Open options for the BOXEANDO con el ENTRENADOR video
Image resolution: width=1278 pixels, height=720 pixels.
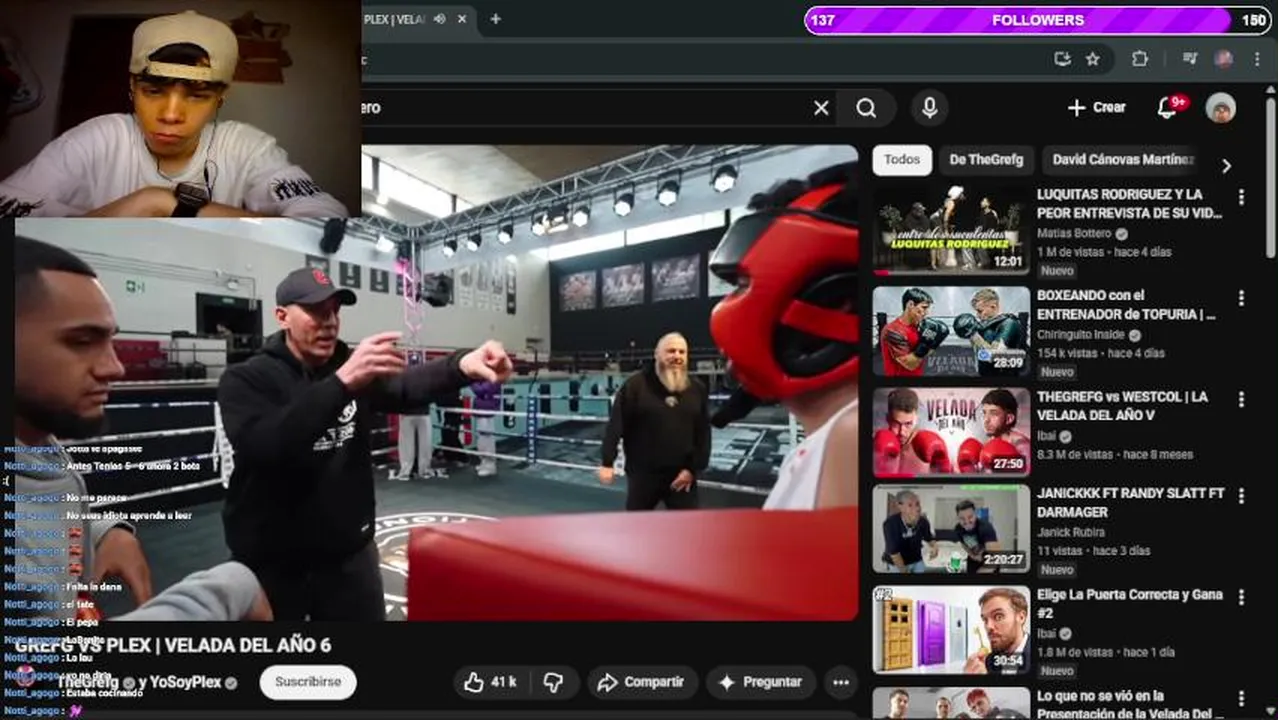coord(1241,298)
